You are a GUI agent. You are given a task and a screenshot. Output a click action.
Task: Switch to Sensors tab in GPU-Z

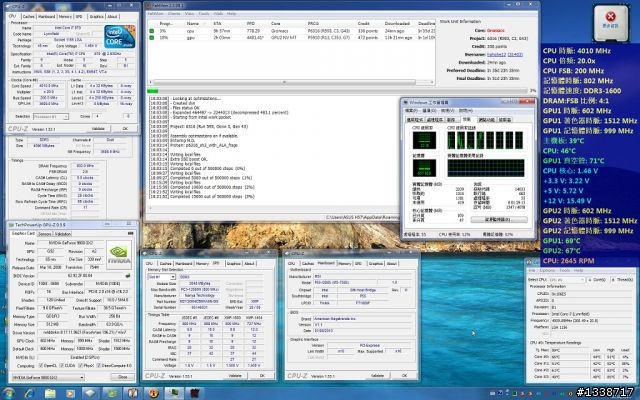click(44, 234)
